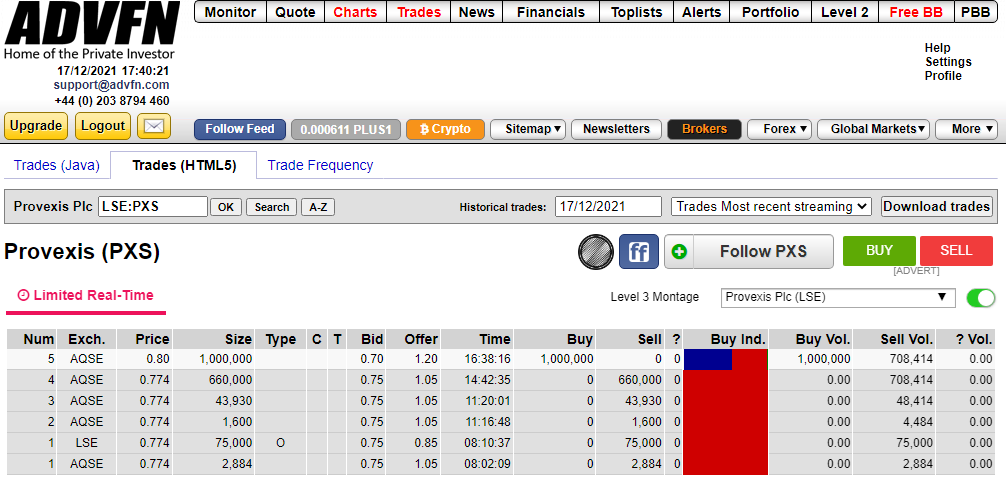Click the green plus icon beside Follow PXS
1006x489 pixels.
point(679,252)
